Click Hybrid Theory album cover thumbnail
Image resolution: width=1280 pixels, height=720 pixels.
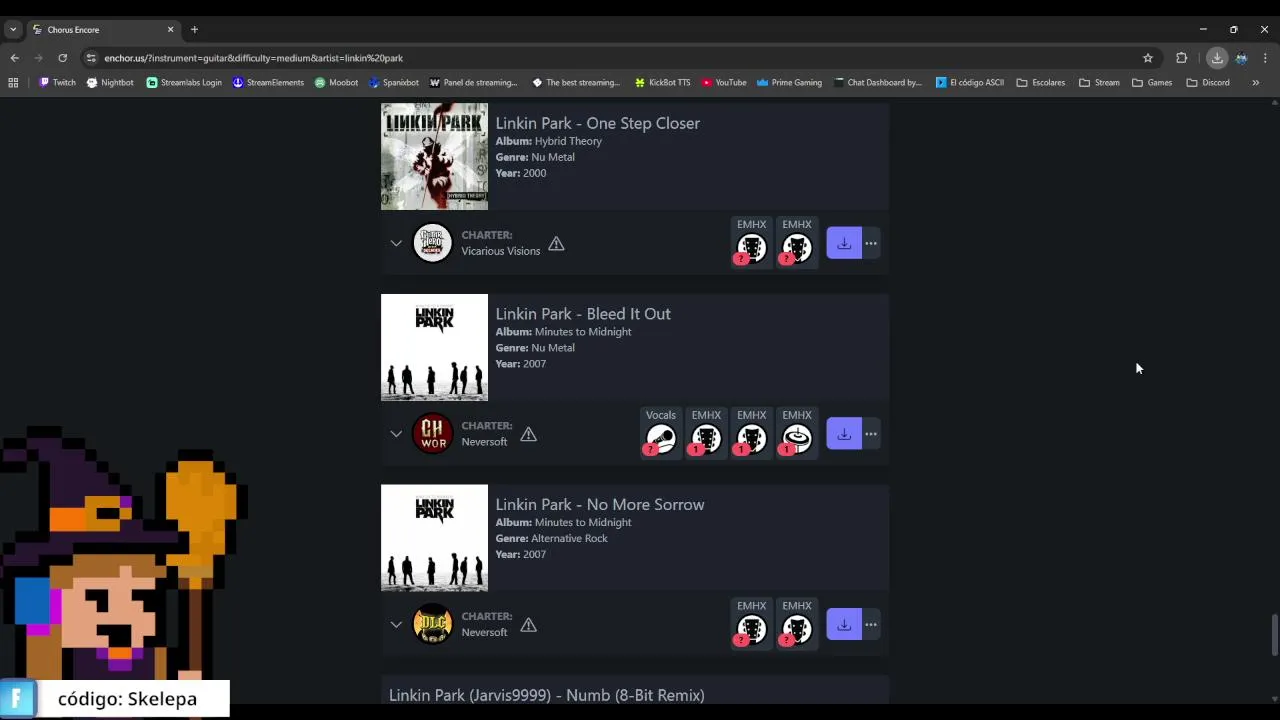coord(434,156)
